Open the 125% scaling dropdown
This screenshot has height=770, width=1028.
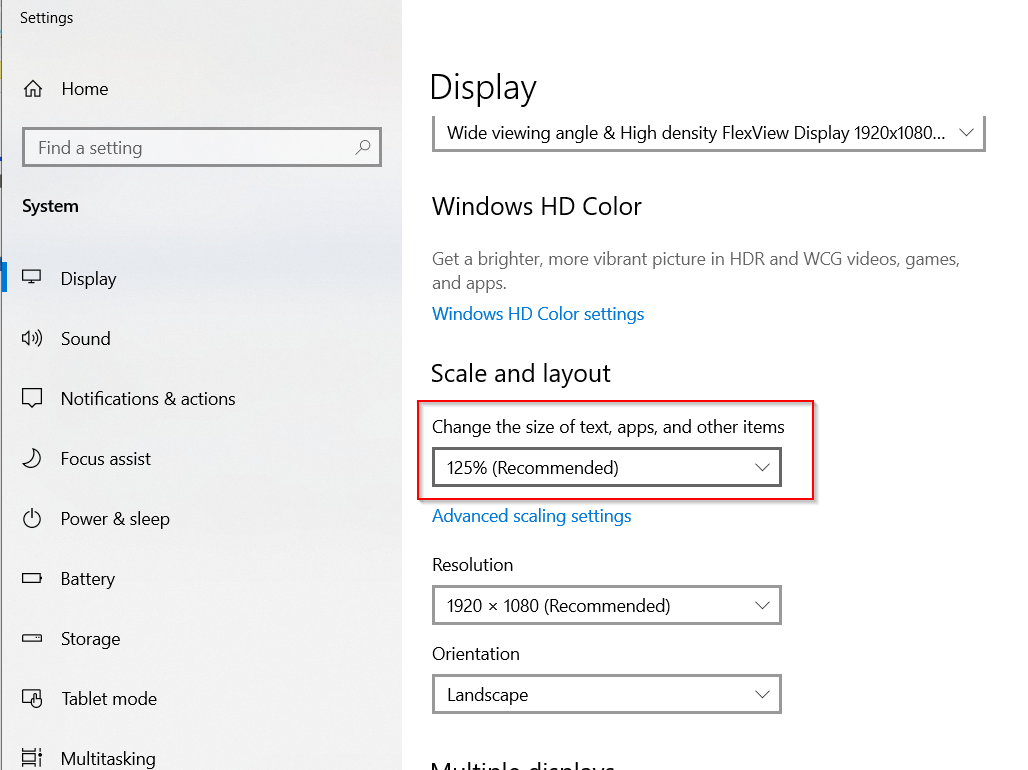606,467
